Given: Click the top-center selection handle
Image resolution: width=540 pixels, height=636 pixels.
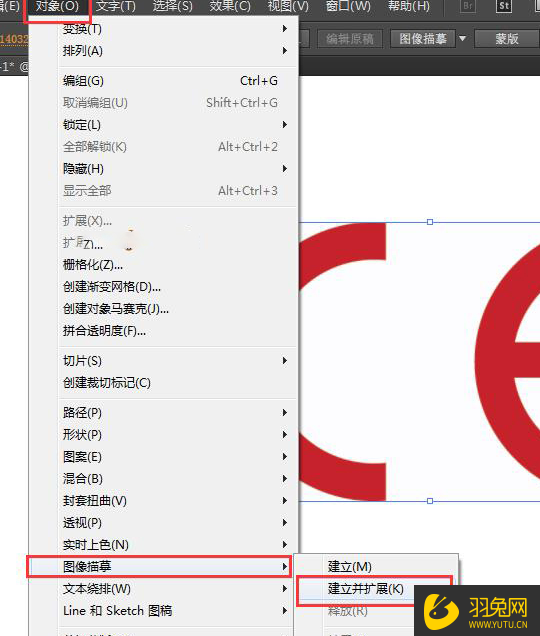Looking at the screenshot, I should 430,222.
